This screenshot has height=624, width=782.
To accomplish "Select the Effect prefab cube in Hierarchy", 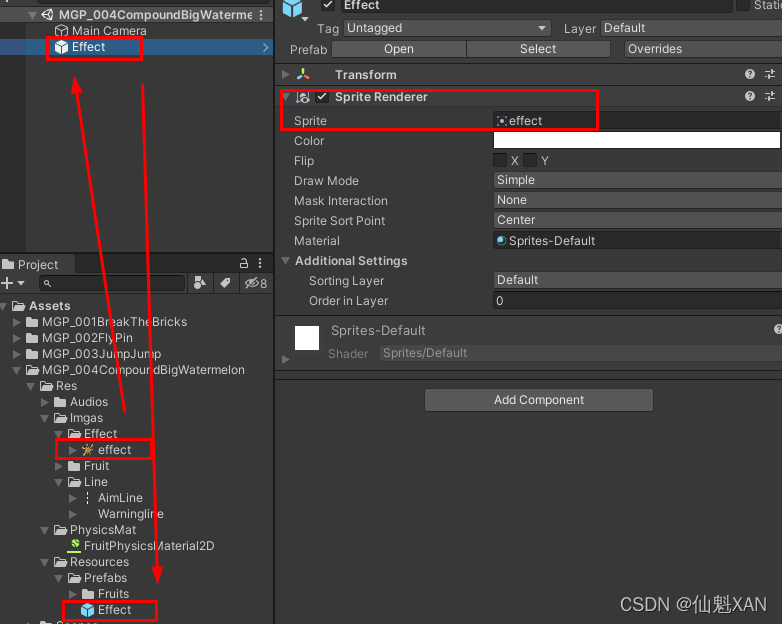I will 61,47.
